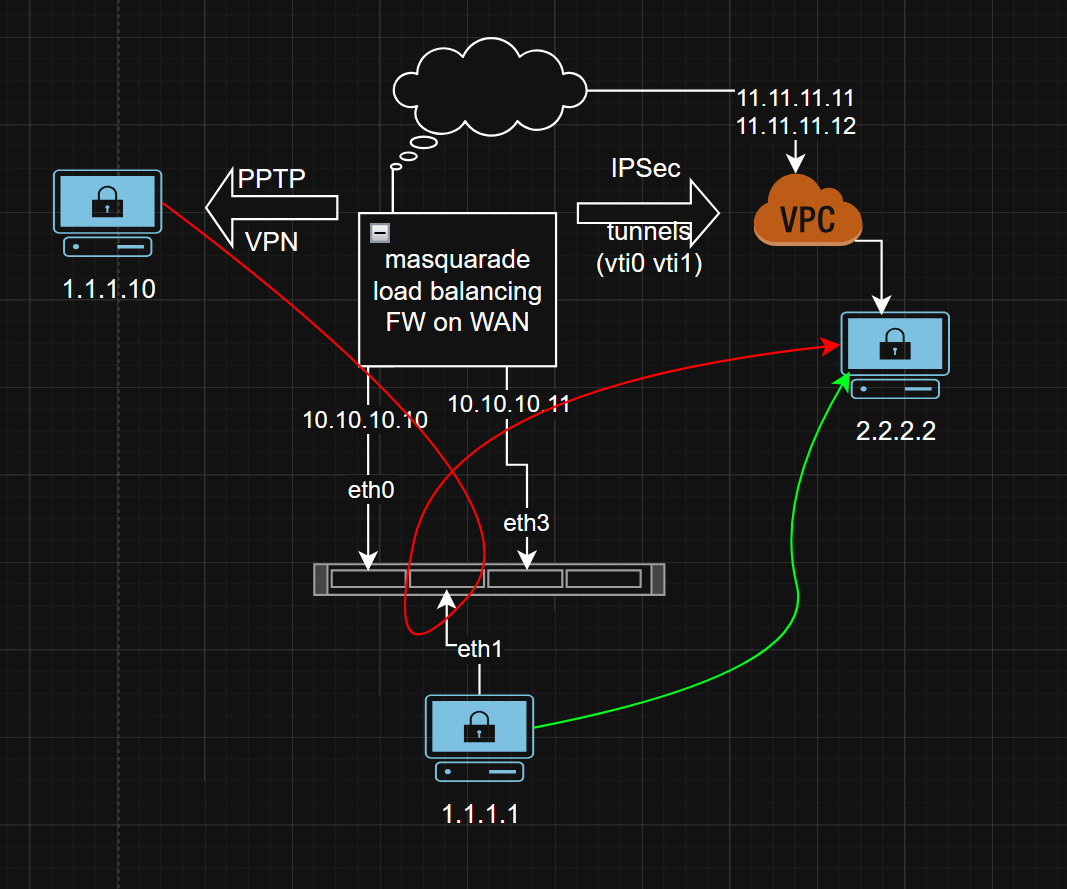Click the eth1 connector label

[479, 648]
